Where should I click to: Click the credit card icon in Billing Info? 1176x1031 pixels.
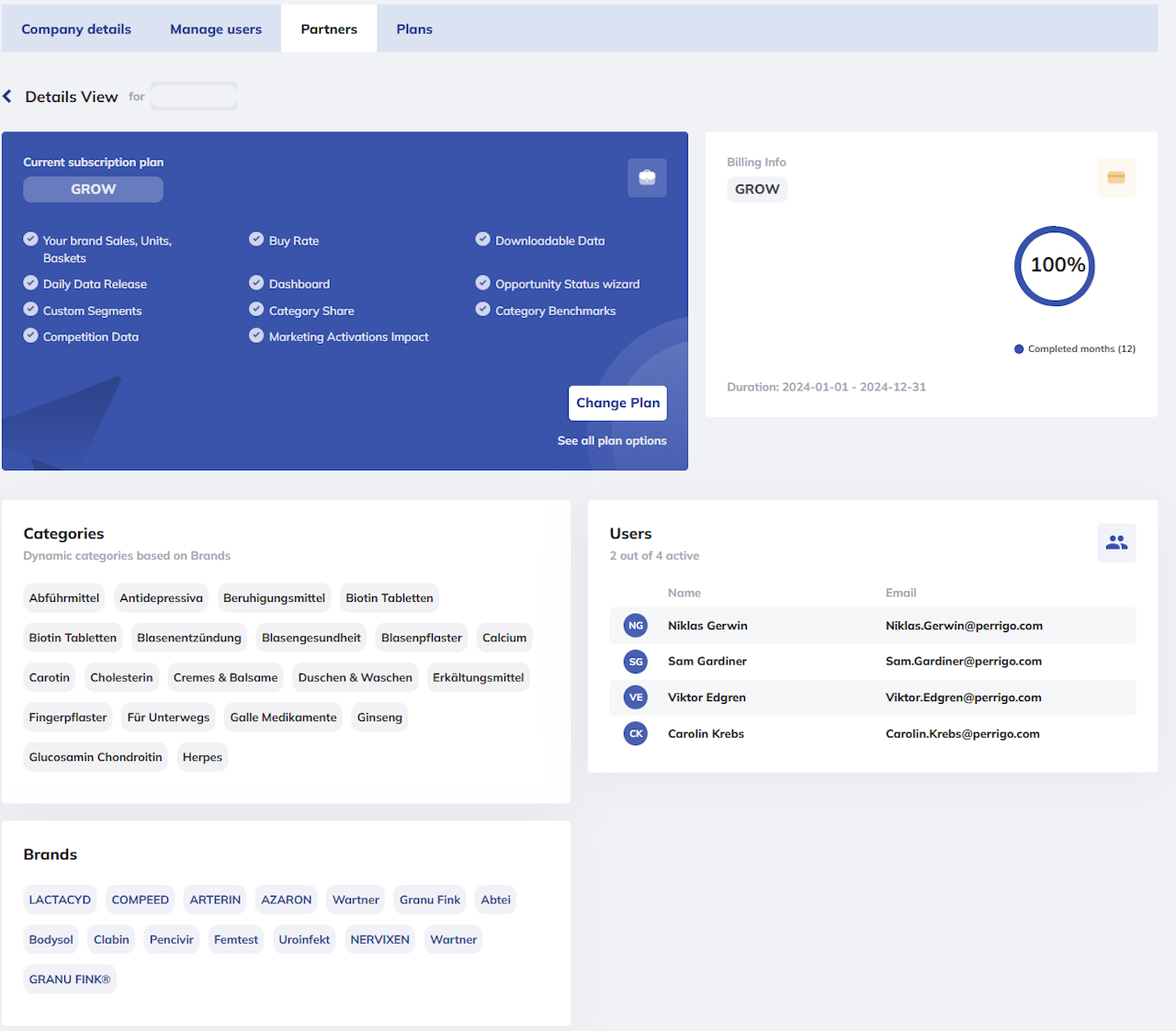click(1116, 177)
